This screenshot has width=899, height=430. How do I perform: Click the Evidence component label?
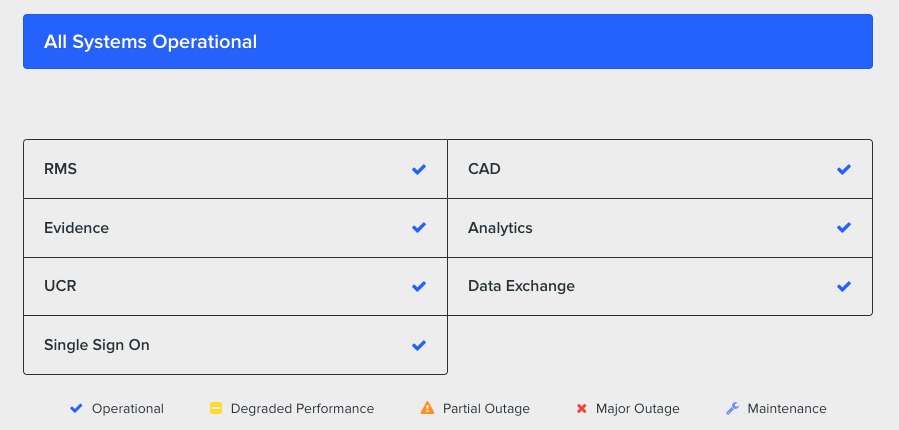click(x=76, y=228)
